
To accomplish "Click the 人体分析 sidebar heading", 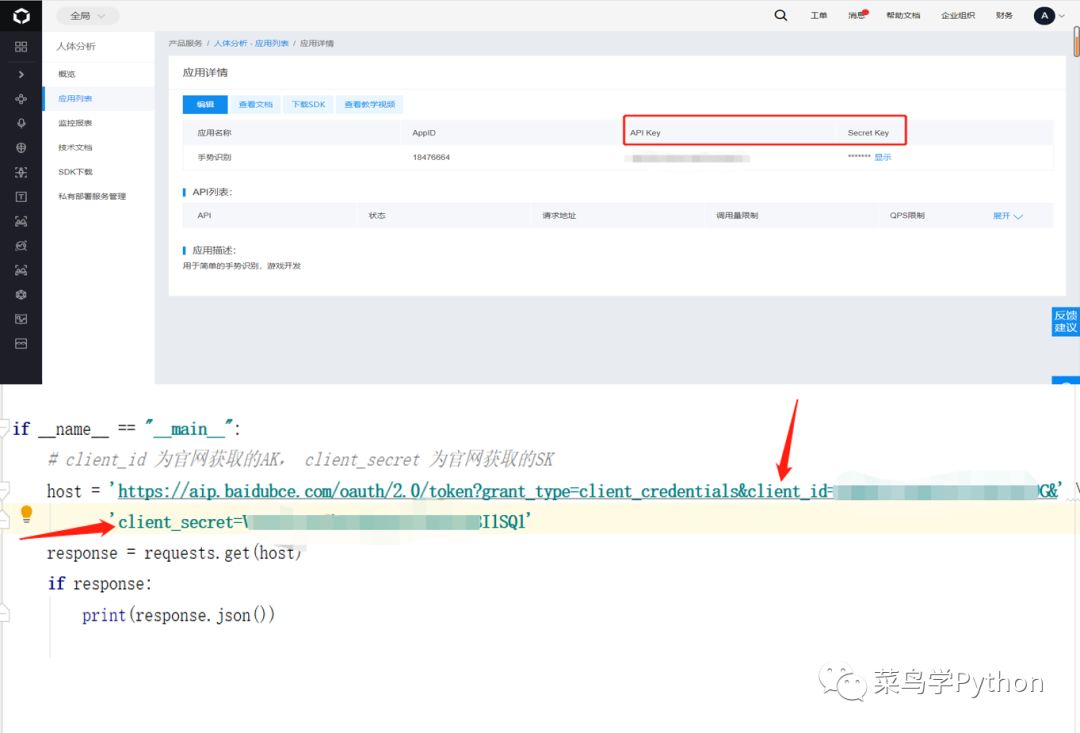I will 76,46.
